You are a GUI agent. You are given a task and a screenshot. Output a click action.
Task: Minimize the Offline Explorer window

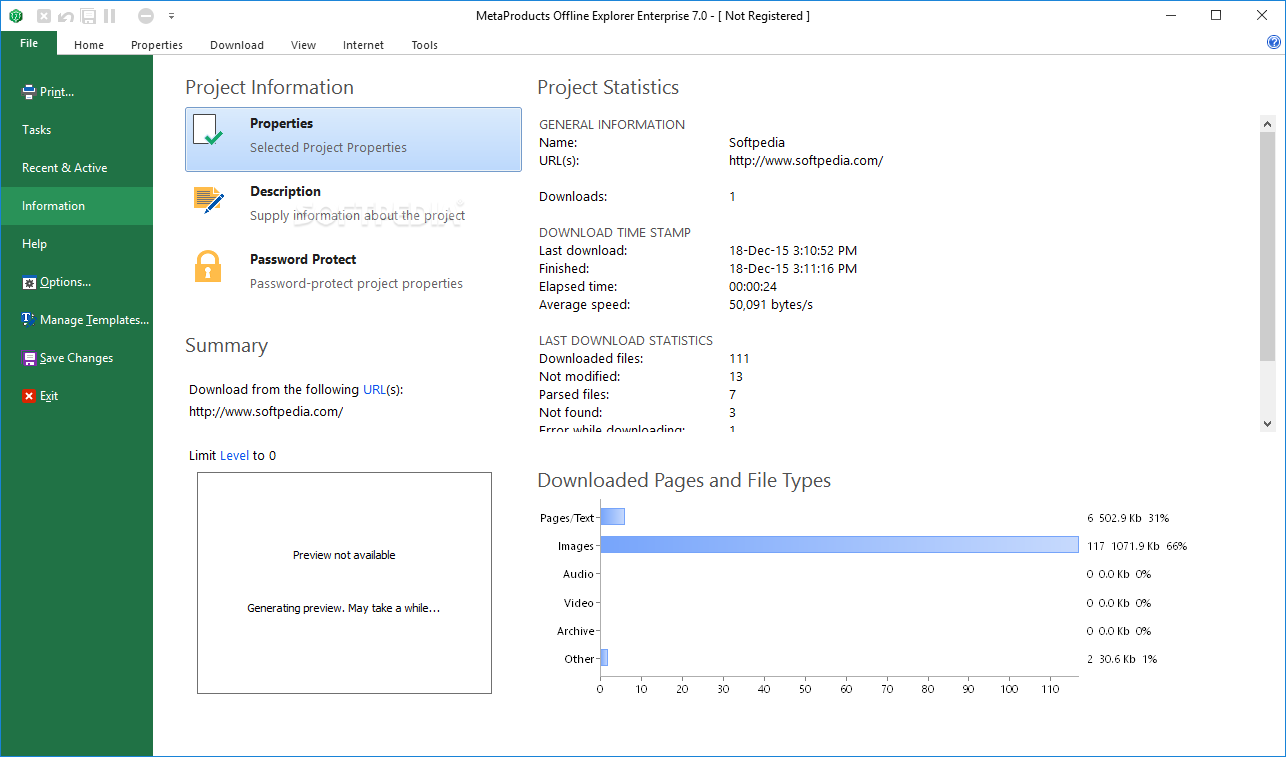point(1171,16)
